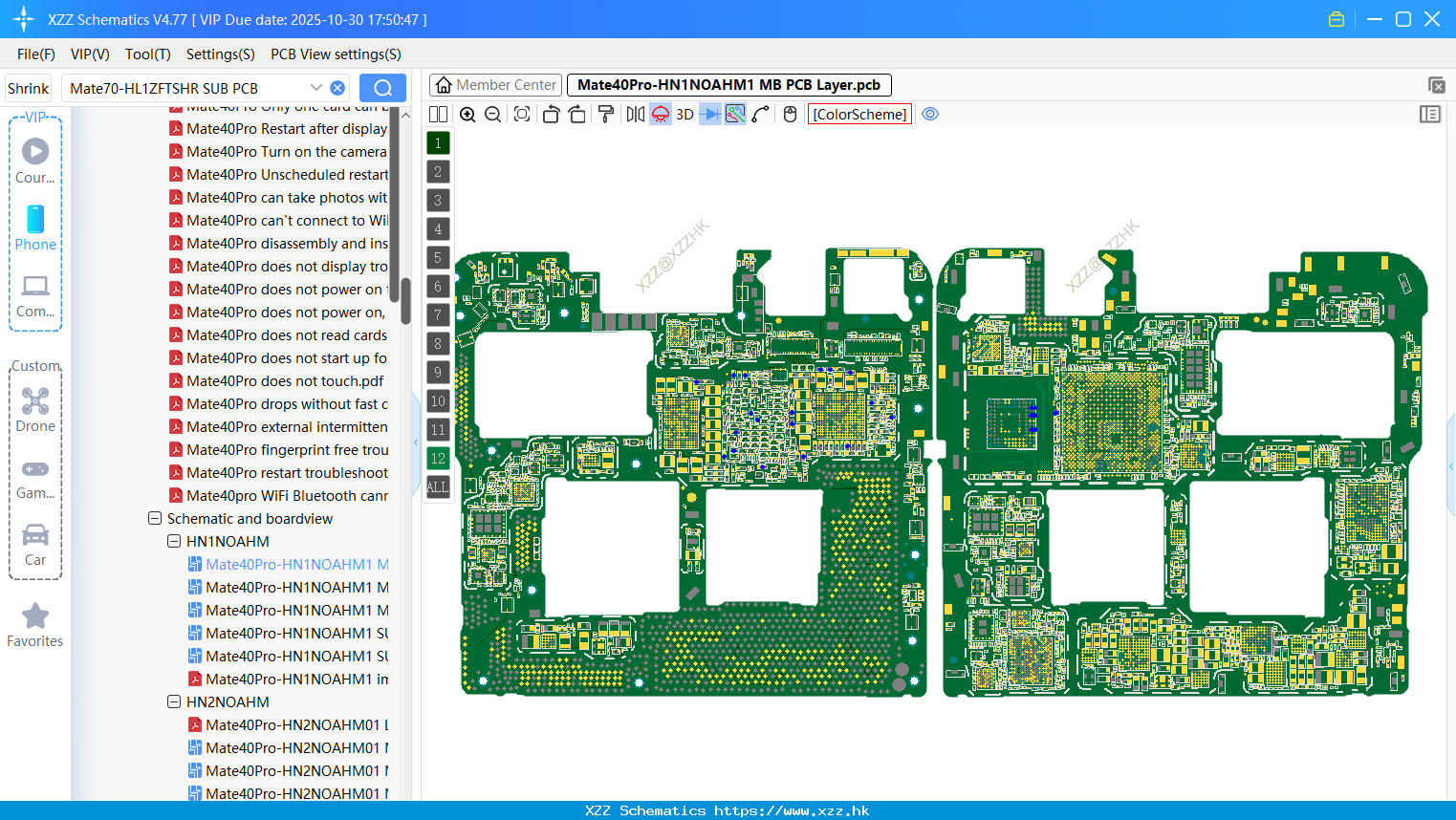Rotate board clockwise
Viewport: 1456px width, 820px height.
576,114
